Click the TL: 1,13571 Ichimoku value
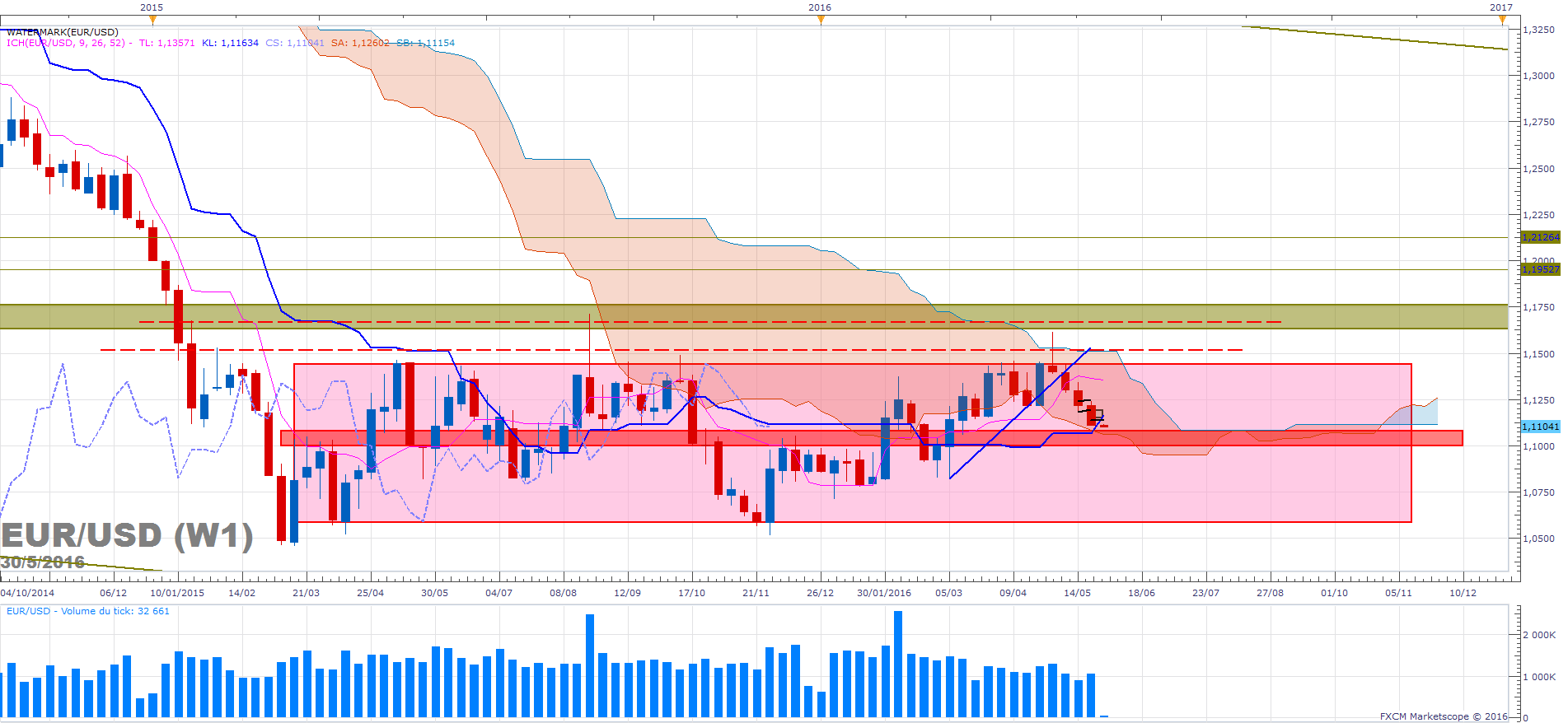Image resolution: width=1568 pixels, height=723 pixels. pos(166,43)
